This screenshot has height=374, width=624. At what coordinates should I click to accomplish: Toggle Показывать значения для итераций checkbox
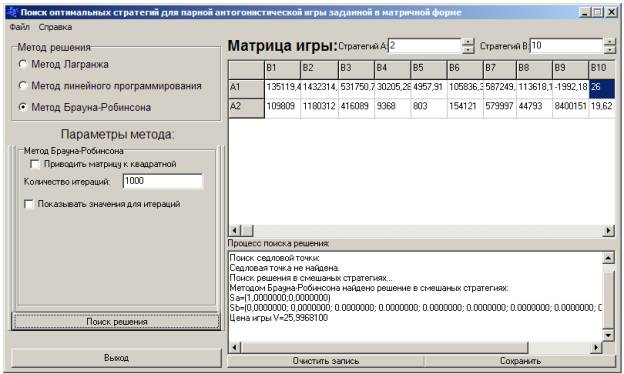pyautogui.click(x=29, y=204)
